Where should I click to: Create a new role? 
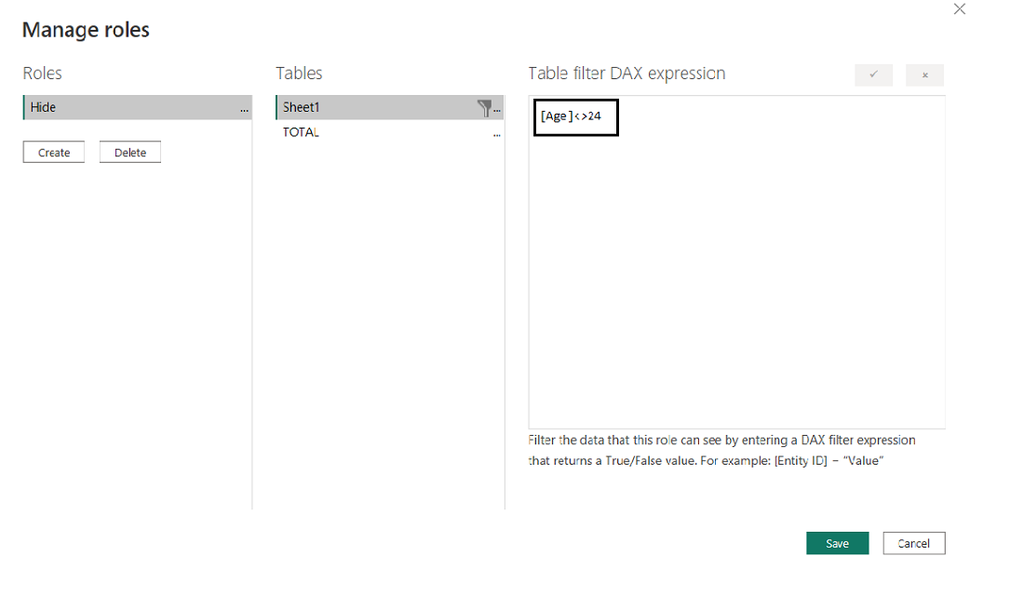pyautogui.click(x=54, y=152)
